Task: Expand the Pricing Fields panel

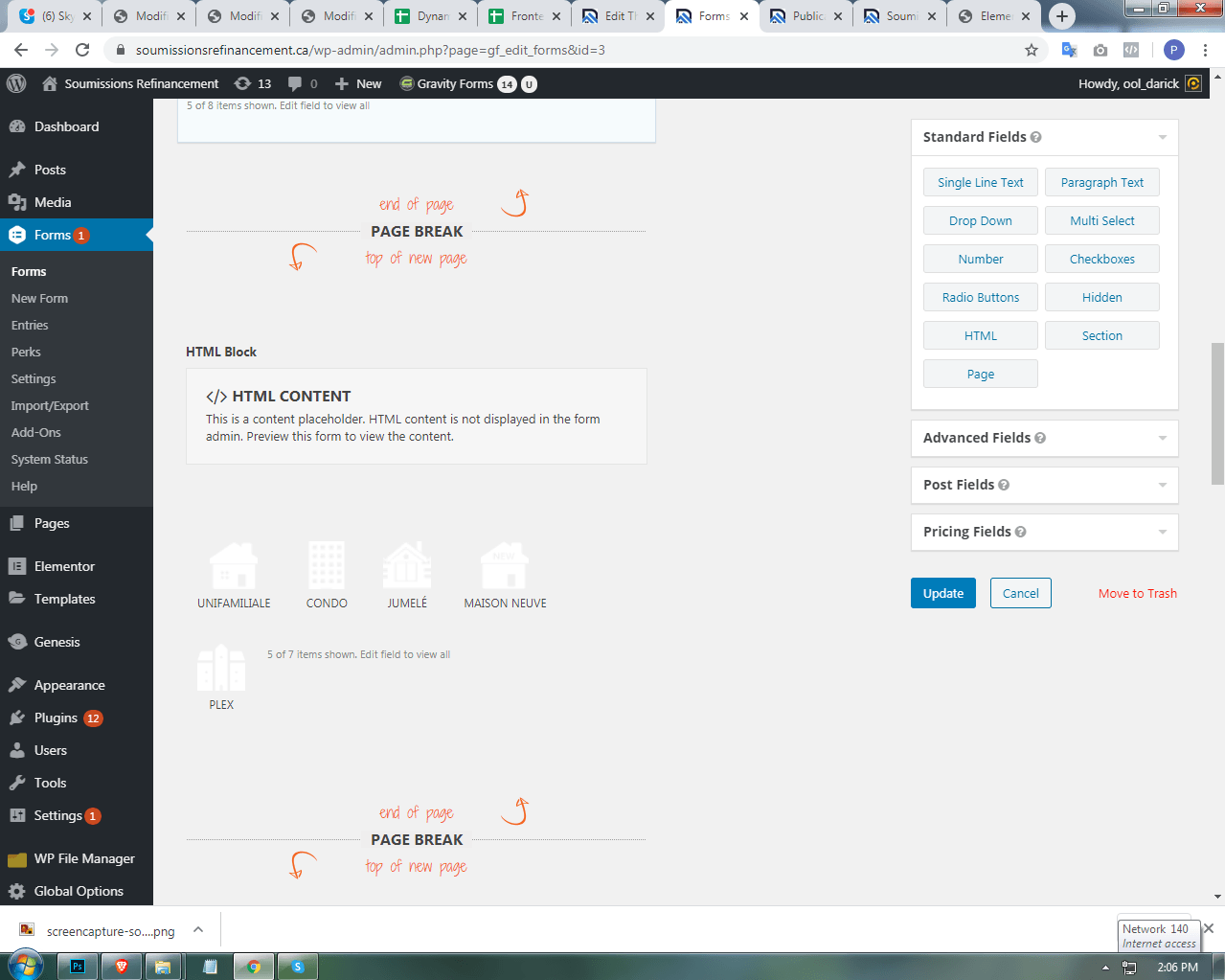Action: click(x=1162, y=532)
